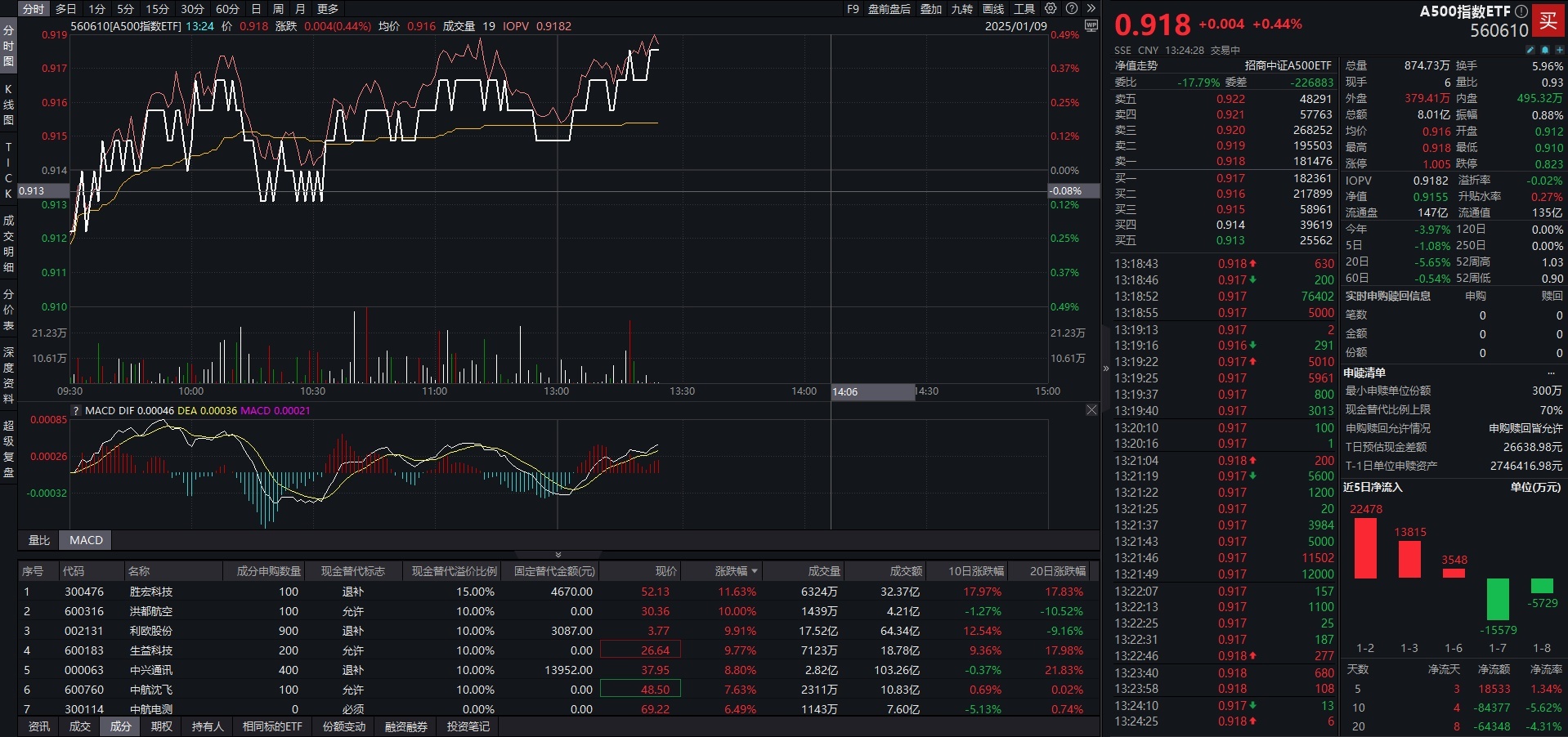Viewport: 1568px width, 737px height.
Task: Open MACD indicator help question mark
Action: coord(77,411)
